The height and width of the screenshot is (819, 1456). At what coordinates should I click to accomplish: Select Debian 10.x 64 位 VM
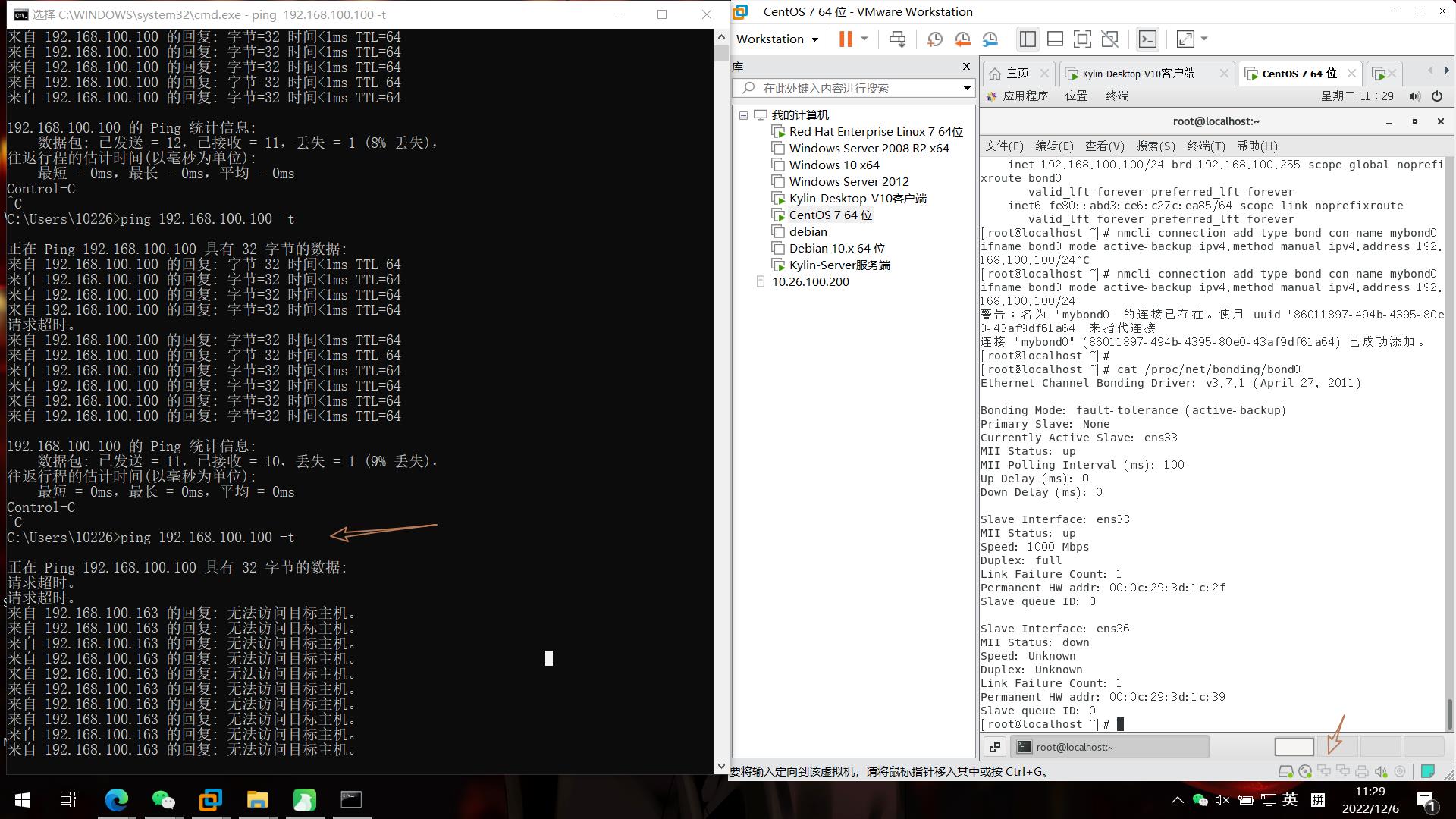[x=836, y=249]
